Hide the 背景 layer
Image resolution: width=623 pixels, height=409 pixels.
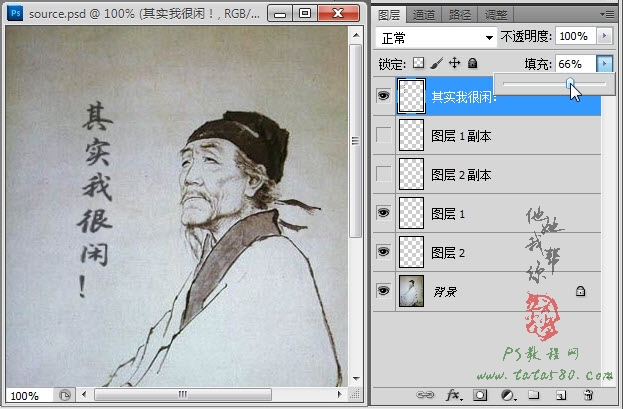[x=383, y=291]
